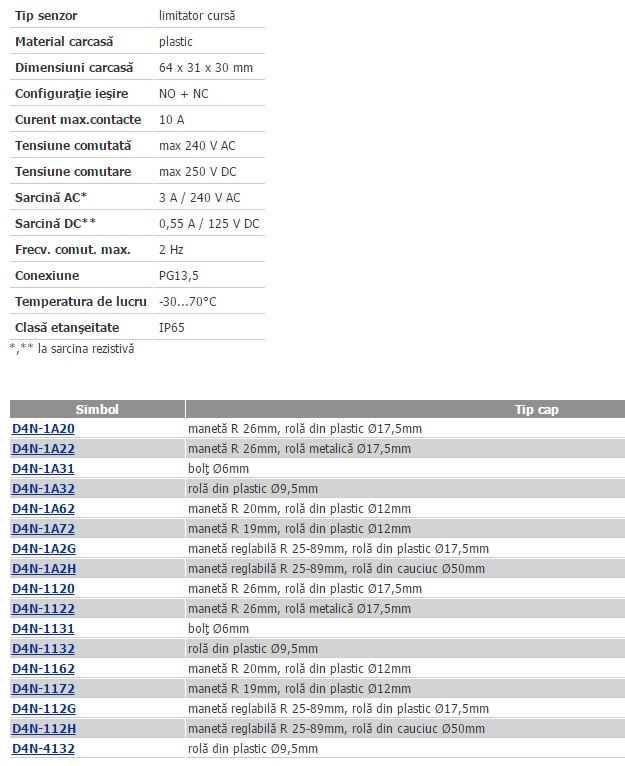Click the 'Sarcină DC**' label

point(55,223)
